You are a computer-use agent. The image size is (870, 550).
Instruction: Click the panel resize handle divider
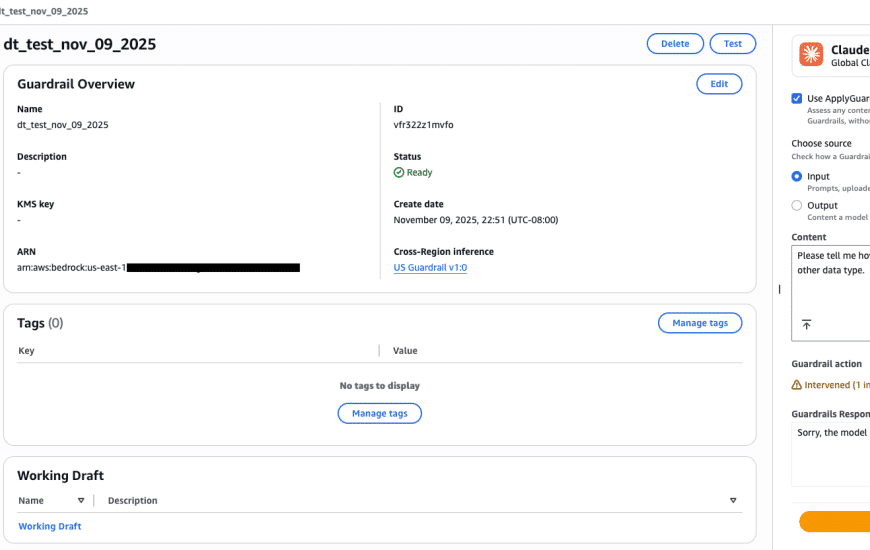[779, 289]
